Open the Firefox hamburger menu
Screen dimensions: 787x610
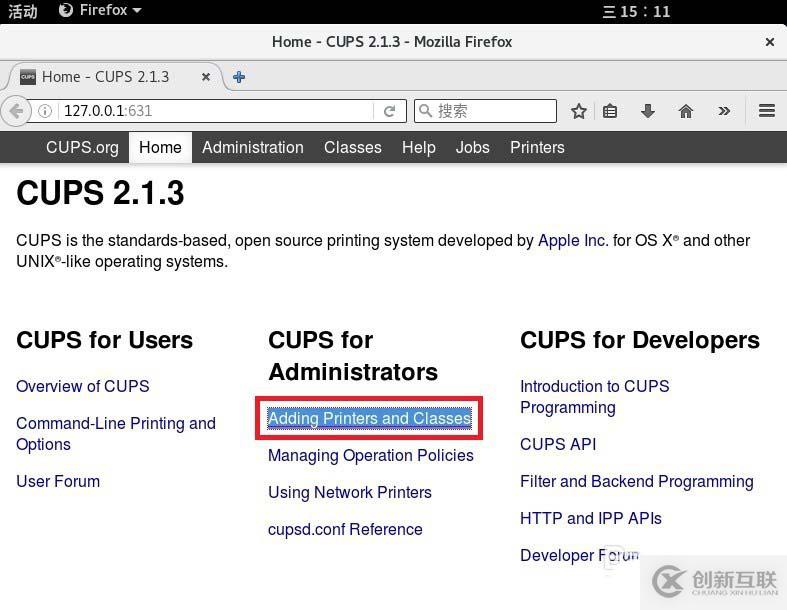click(767, 110)
